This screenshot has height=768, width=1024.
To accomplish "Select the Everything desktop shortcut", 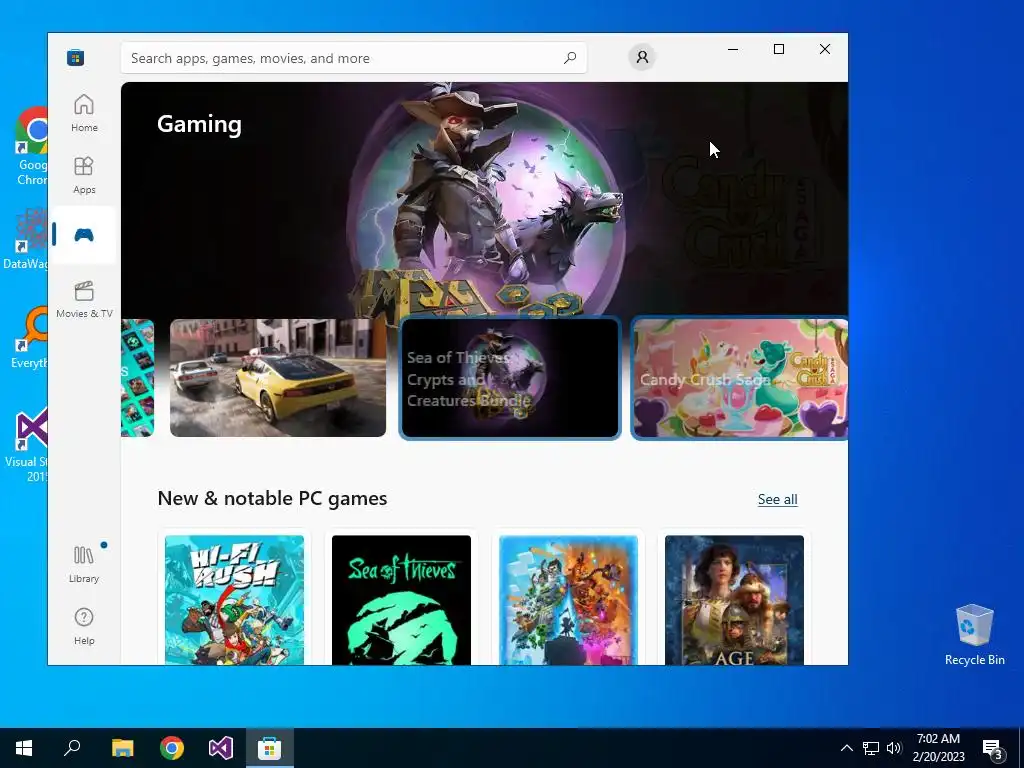I will pyautogui.click(x=29, y=338).
